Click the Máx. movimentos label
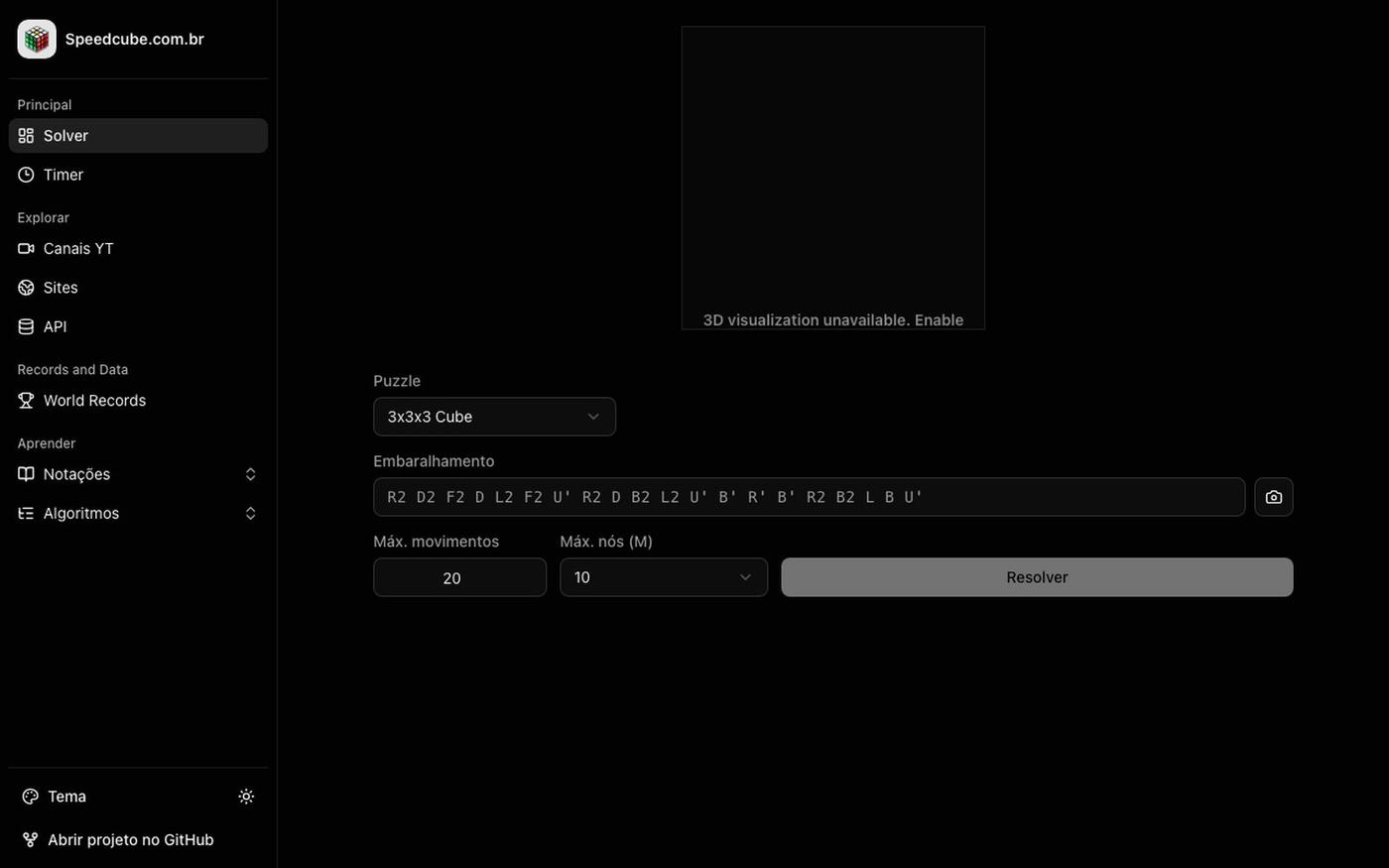1389x868 pixels. (x=437, y=542)
